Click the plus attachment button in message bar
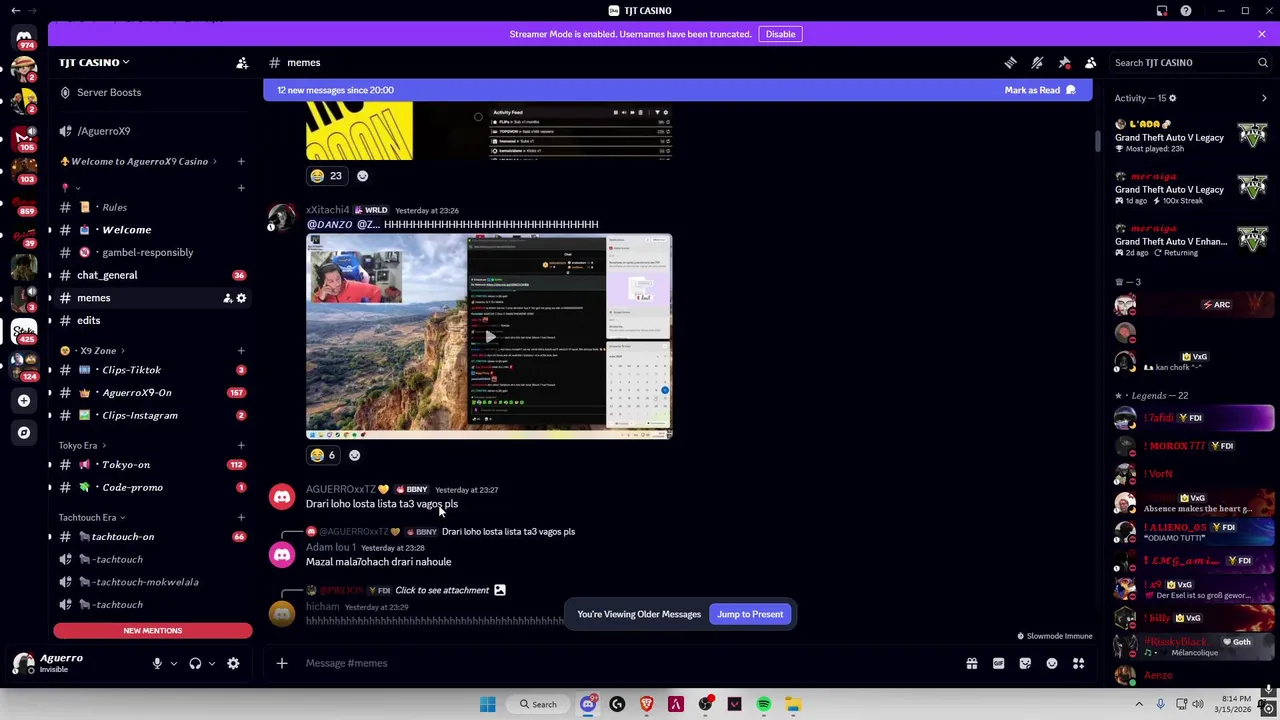Viewport: 1280px width, 720px height. click(282, 663)
